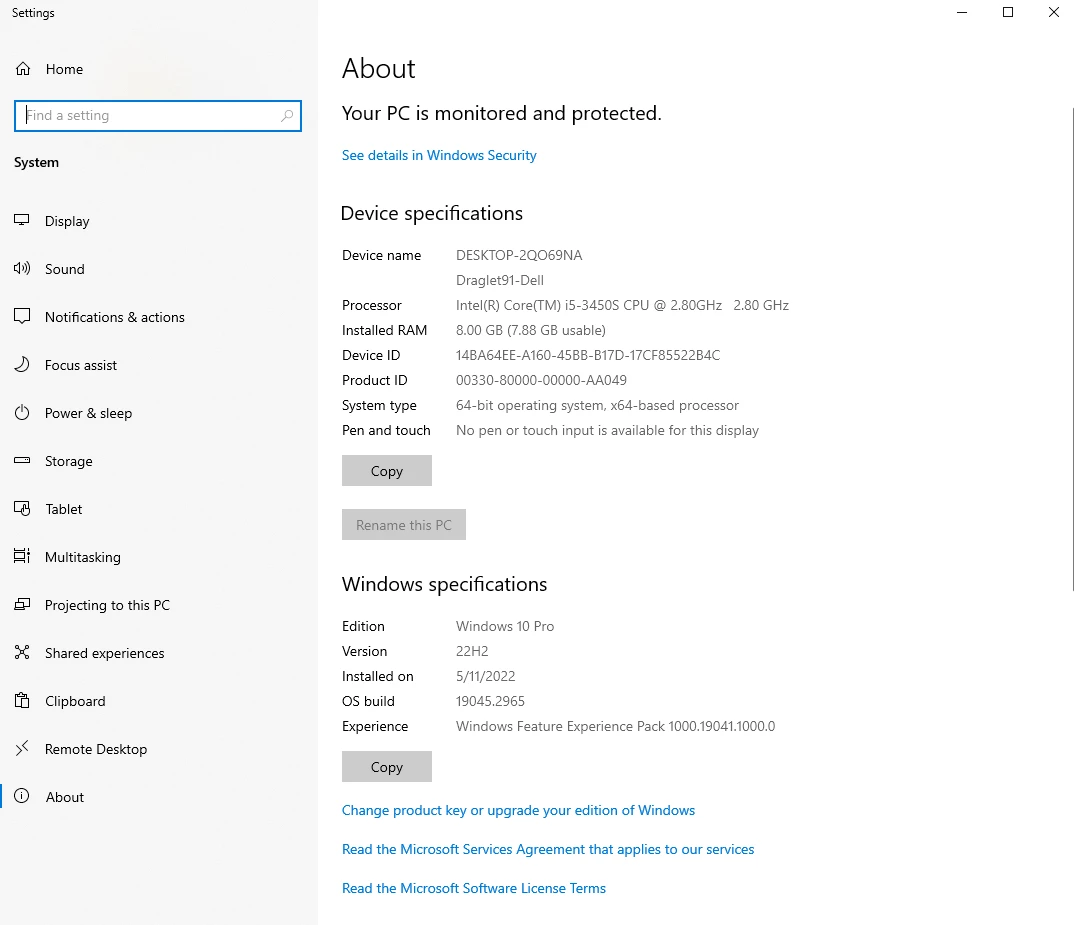Image resolution: width=1074 pixels, height=925 pixels.
Task: Open Projecting to this PC
Action: (x=158, y=605)
